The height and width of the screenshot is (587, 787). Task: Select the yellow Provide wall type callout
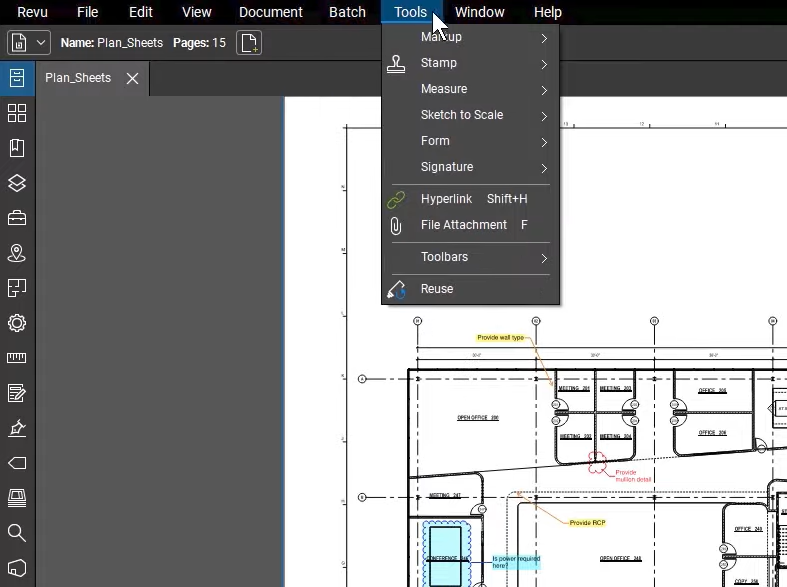(x=500, y=338)
